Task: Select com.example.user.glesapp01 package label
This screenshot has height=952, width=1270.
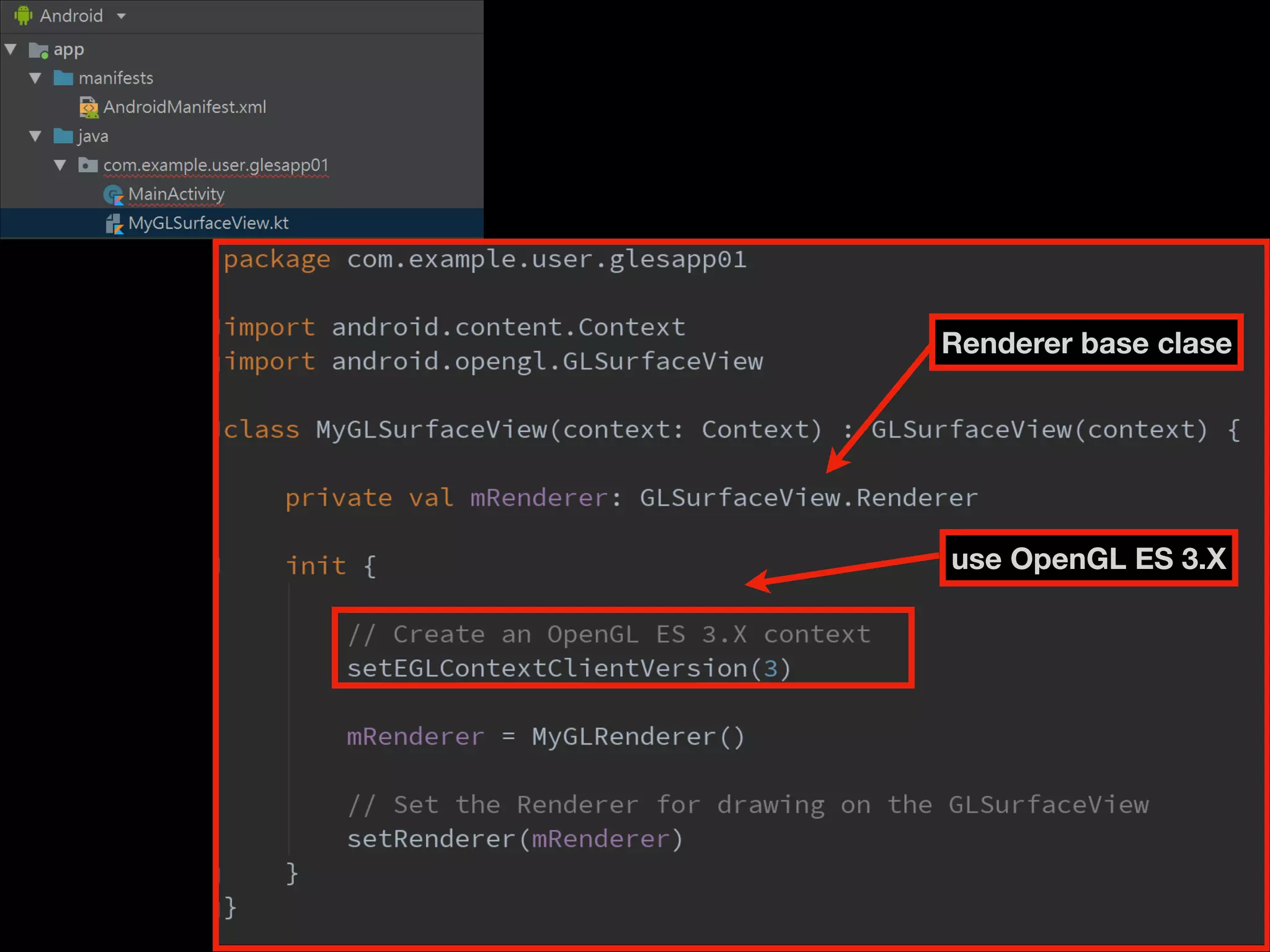Action: click(216, 165)
